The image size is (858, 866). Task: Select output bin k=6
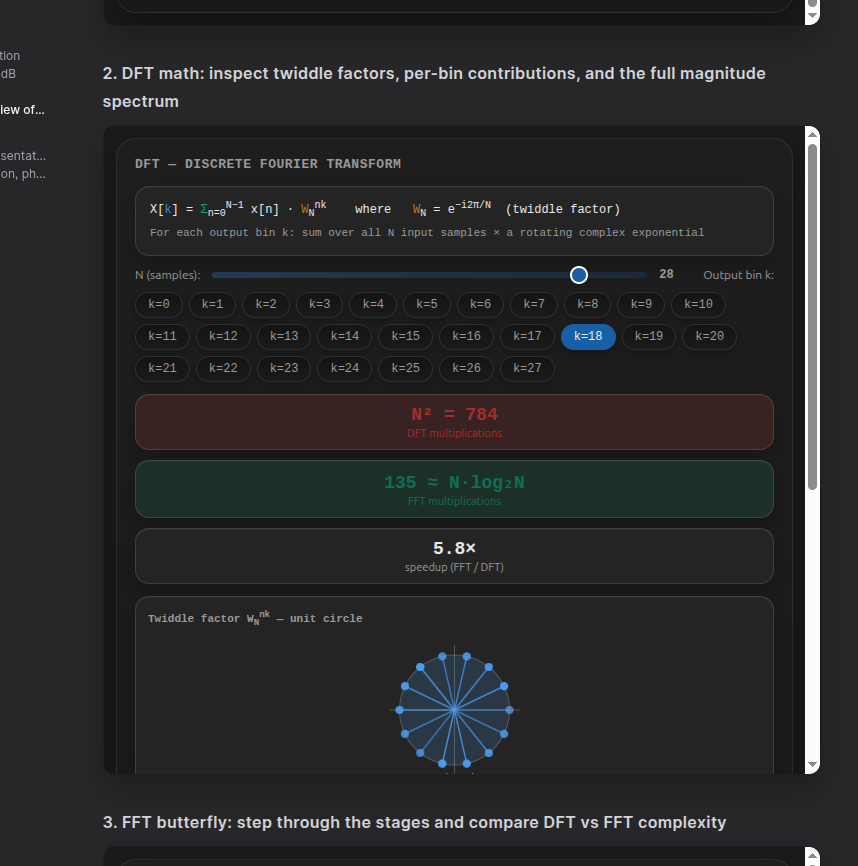480,304
